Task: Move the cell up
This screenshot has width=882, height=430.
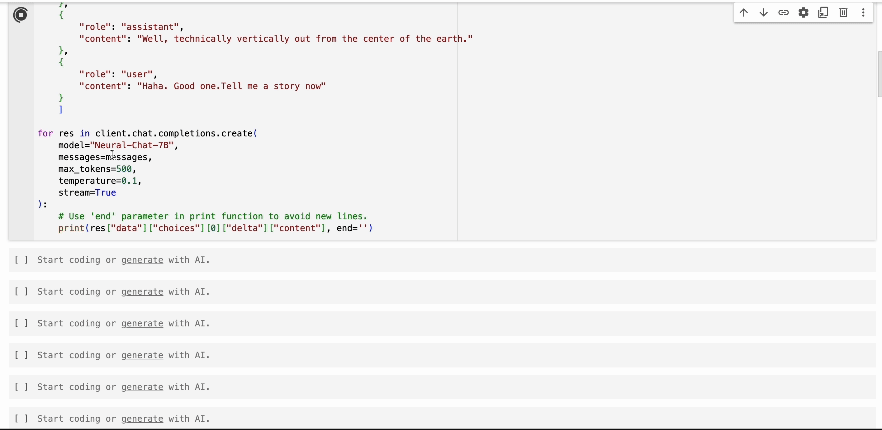Action: (x=744, y=13)
